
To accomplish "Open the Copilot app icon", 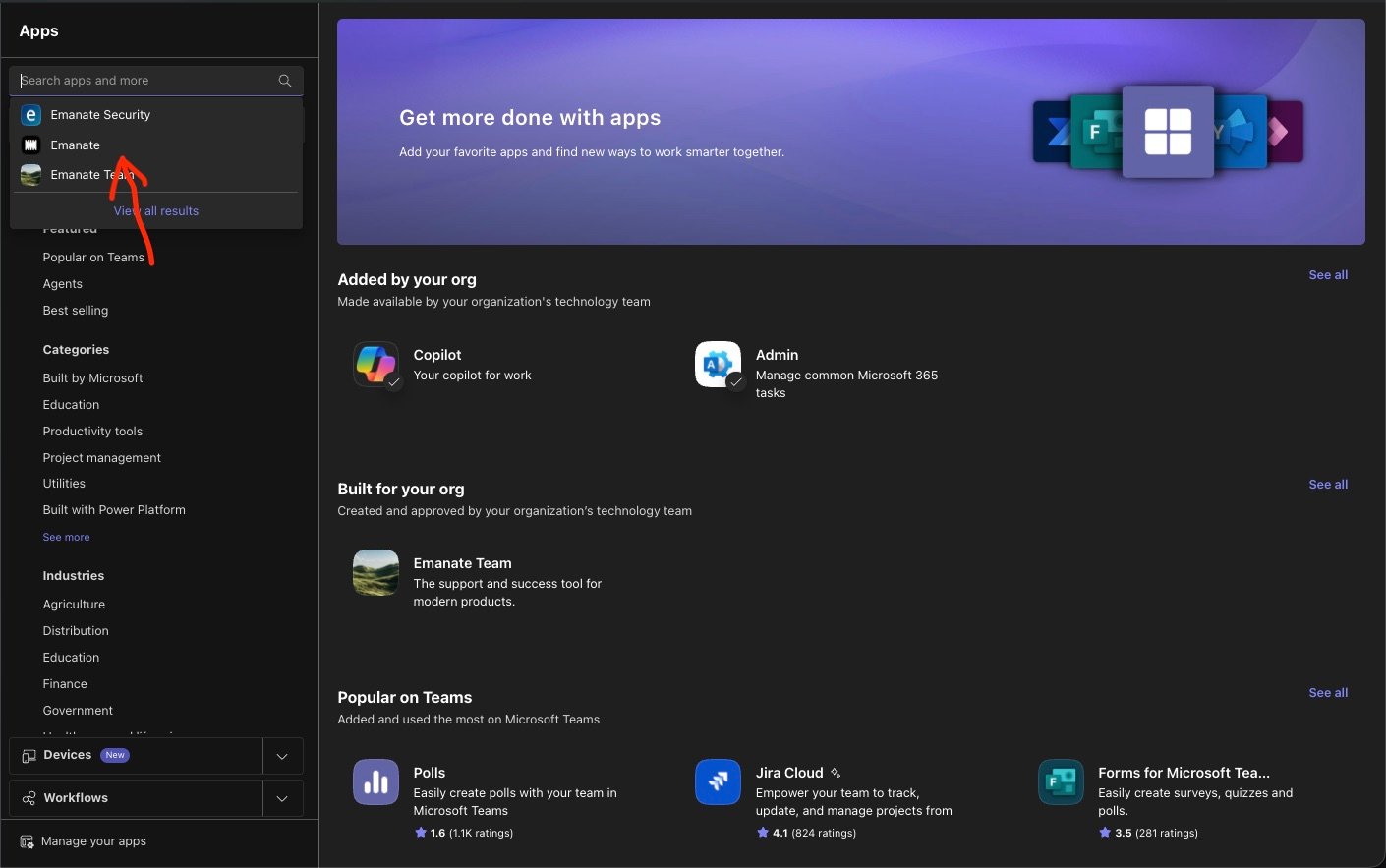I will [376, 365].
